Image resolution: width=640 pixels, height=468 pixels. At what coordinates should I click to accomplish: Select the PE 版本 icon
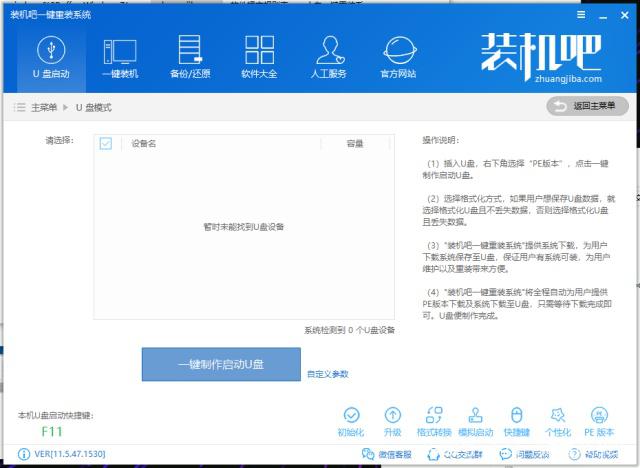(598, 420)
